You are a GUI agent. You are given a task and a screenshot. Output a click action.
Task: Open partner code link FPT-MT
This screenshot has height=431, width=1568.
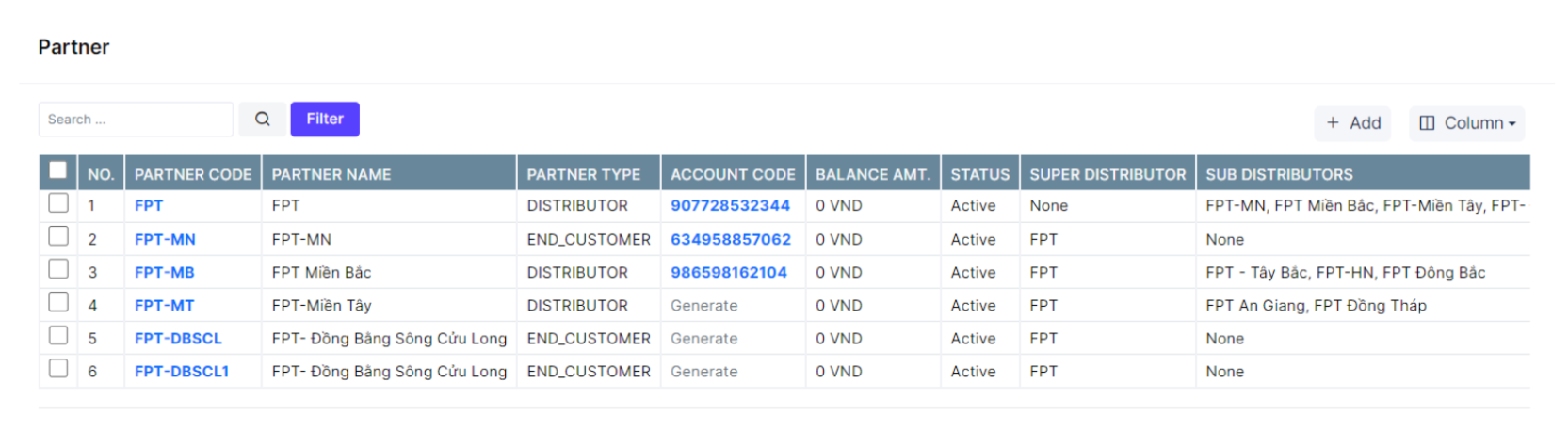(x=165, y=306)
